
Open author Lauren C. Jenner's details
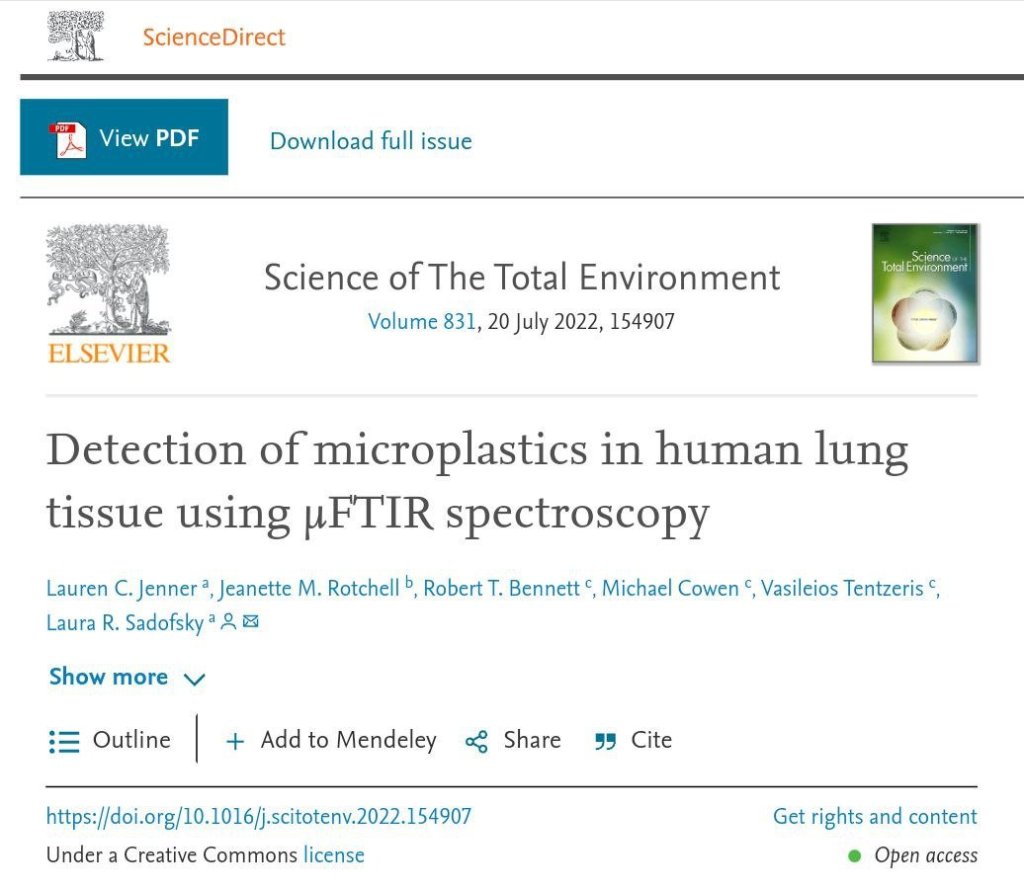click(x=122, y=588)
